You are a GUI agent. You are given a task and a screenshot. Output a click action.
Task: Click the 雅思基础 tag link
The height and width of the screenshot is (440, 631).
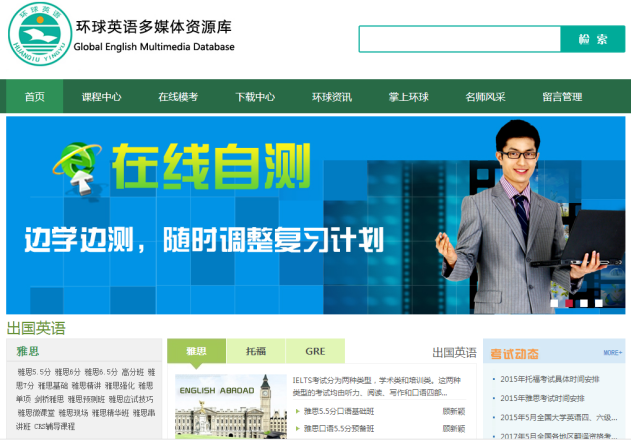[x=53, y=386]
